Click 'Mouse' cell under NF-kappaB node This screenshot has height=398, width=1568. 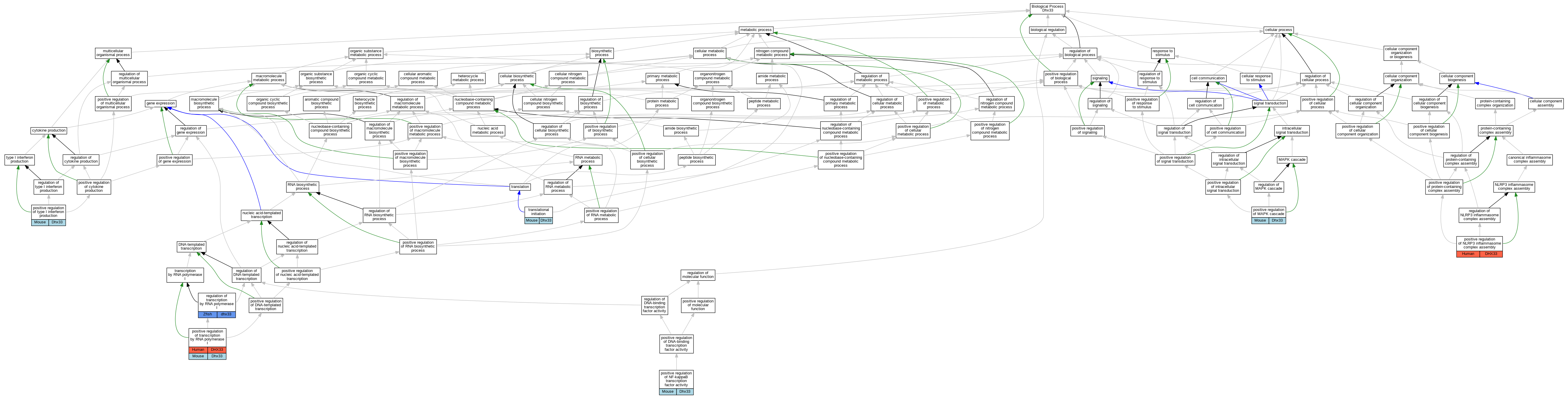tap(668, 391)
